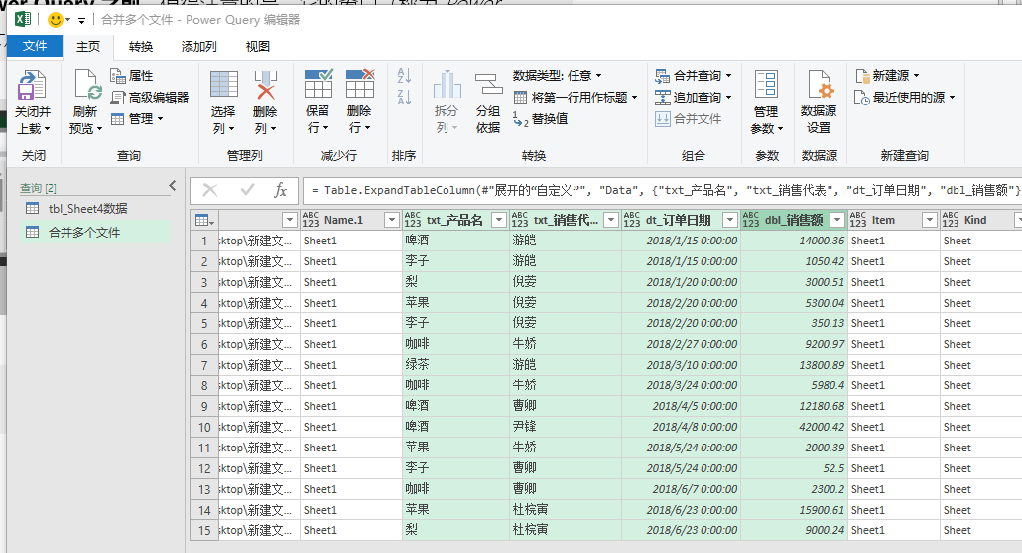Screen dimensions: 1022x553
Task: Open filter dropdown for txt_产品名 column
Action: click(x=497, y=220)
